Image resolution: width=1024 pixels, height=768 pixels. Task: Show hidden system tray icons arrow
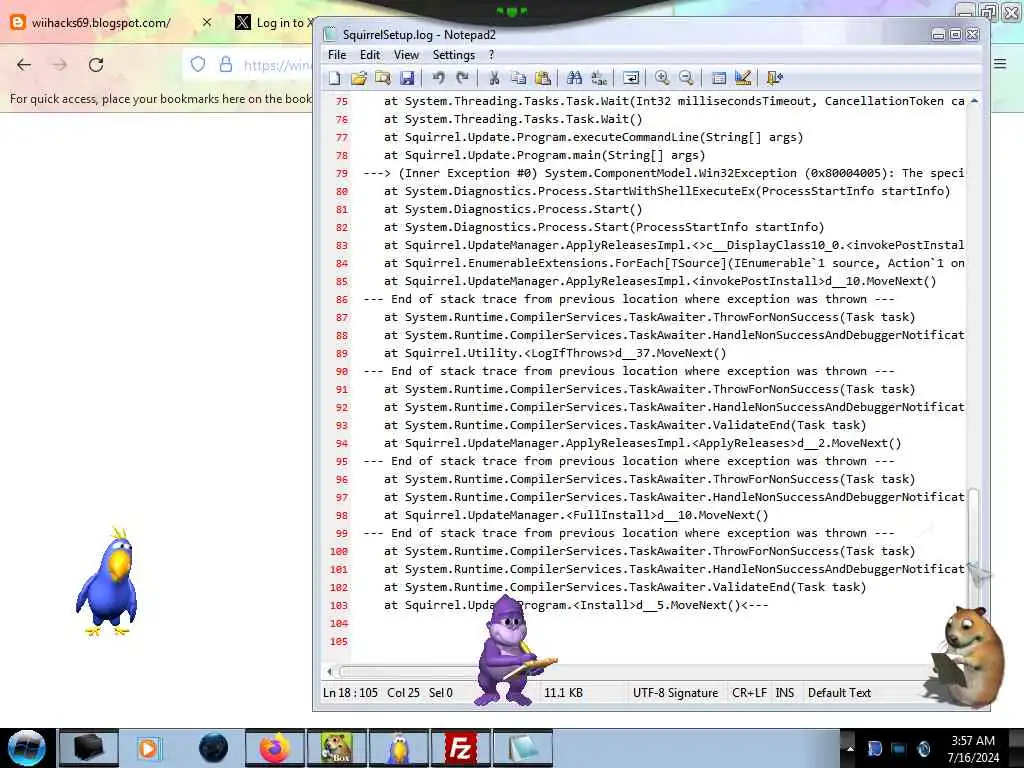pos(850,748)
